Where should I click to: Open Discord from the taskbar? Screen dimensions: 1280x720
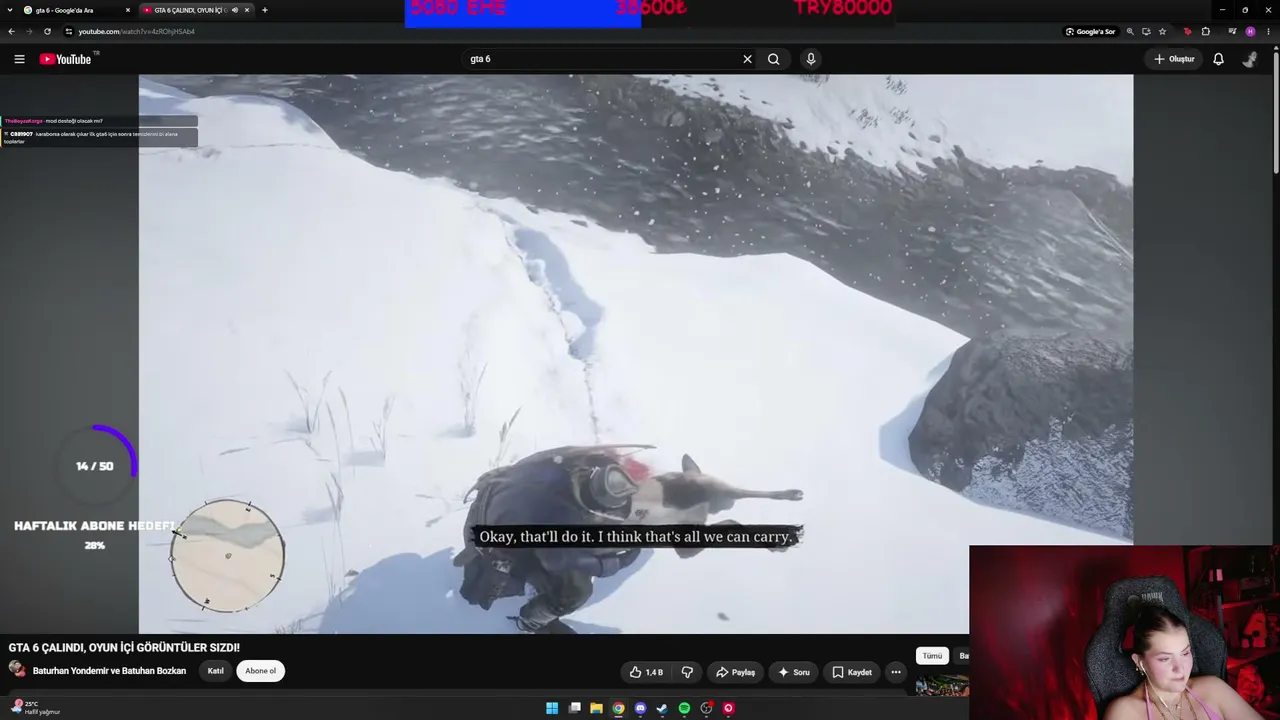tap(641, 708)
